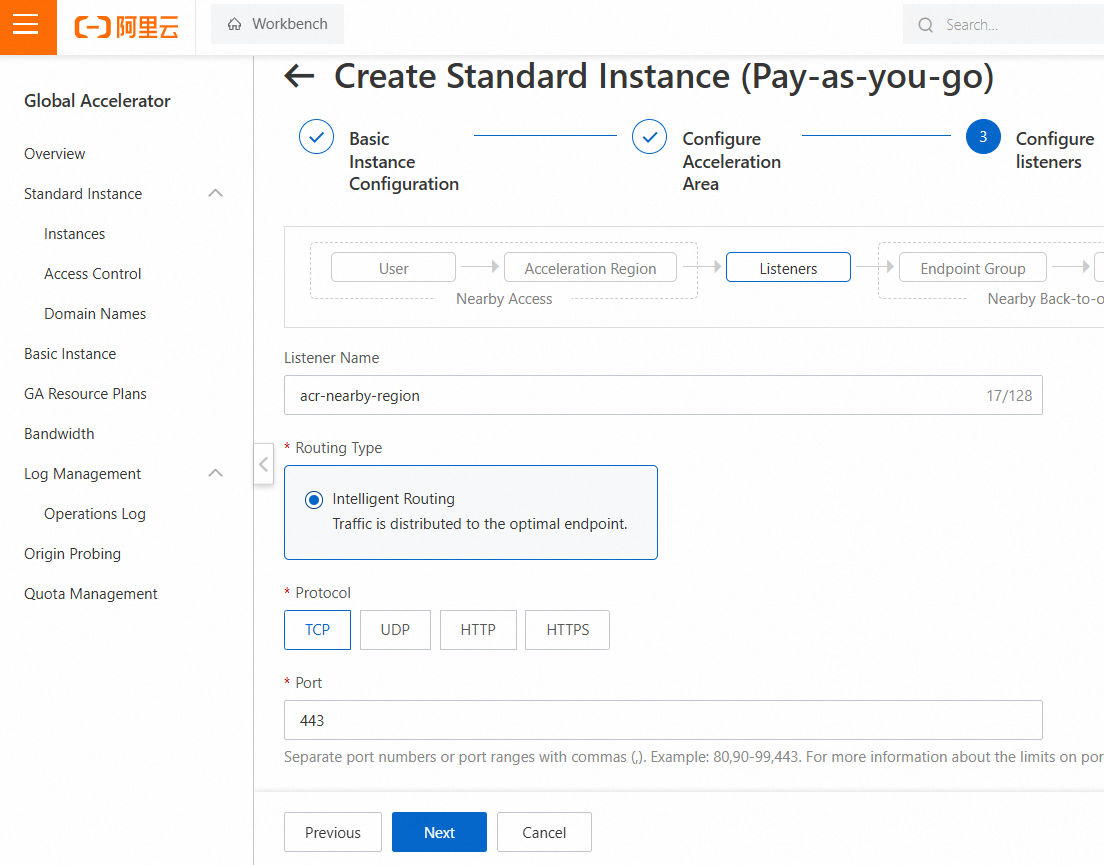Open Workbench from the top bar
This screenshot has width=1104, height=865.
point(277,24)
